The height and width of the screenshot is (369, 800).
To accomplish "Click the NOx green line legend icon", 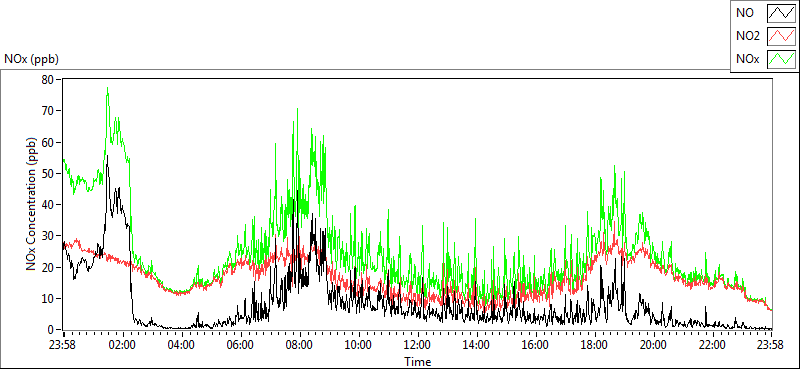I will 781,59.
